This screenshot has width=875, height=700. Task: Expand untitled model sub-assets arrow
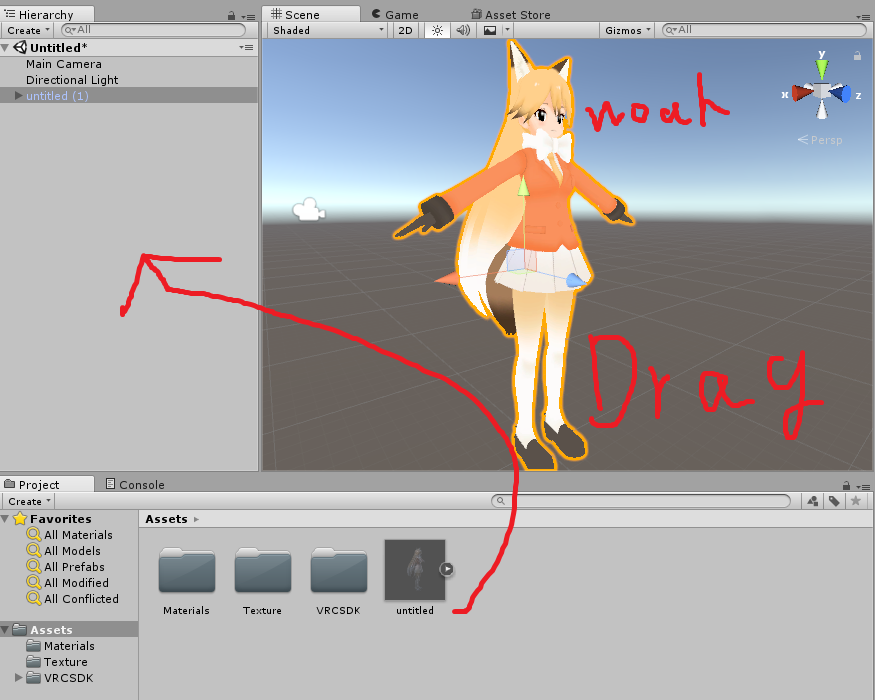[x=446, y=569]
